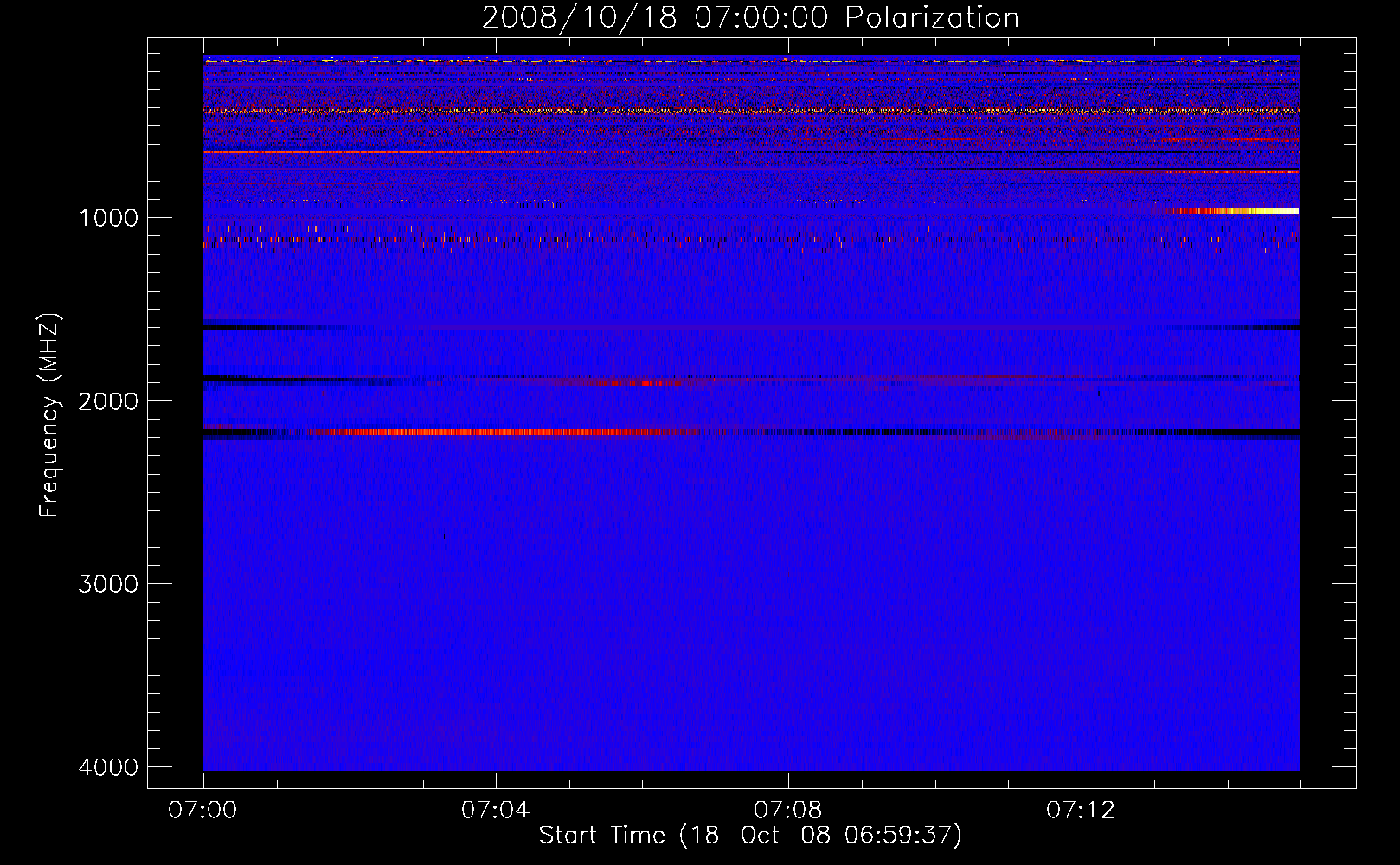
Task: Click the 'Start Time (18-Oct-08 06:59:37)' label
Action: click(750, 836)
